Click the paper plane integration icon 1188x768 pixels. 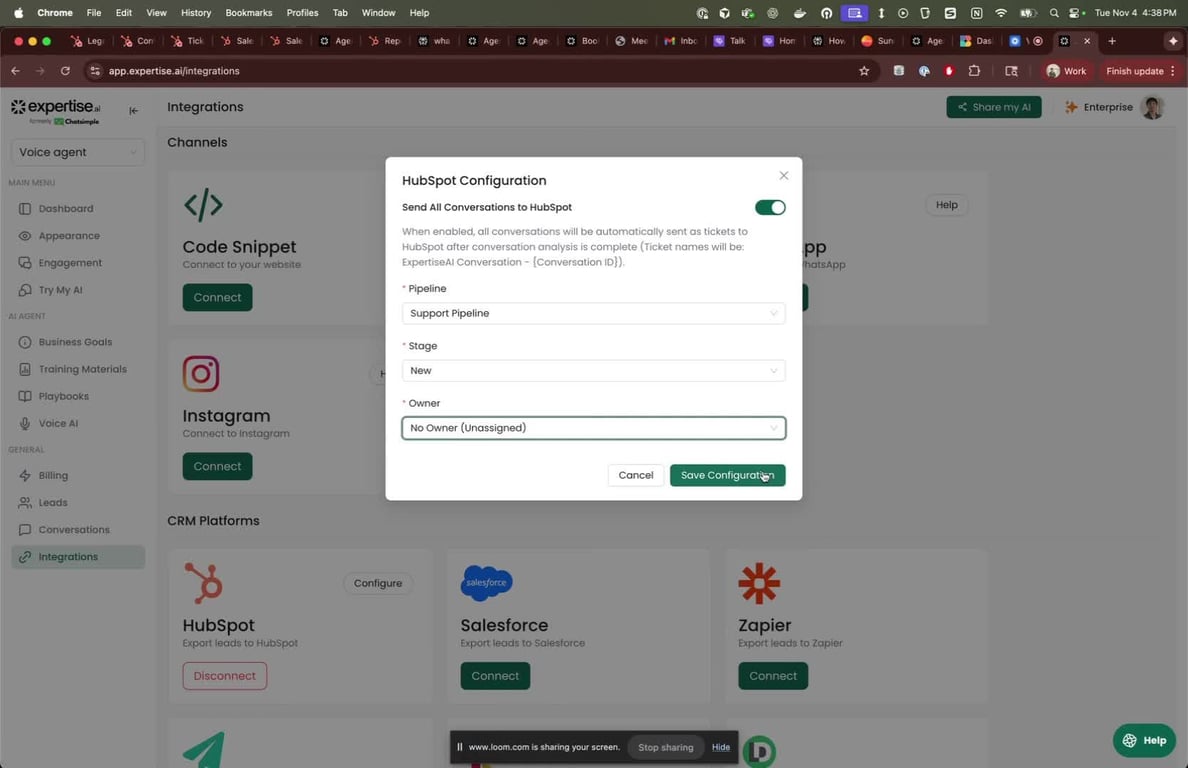coord(203,750)
